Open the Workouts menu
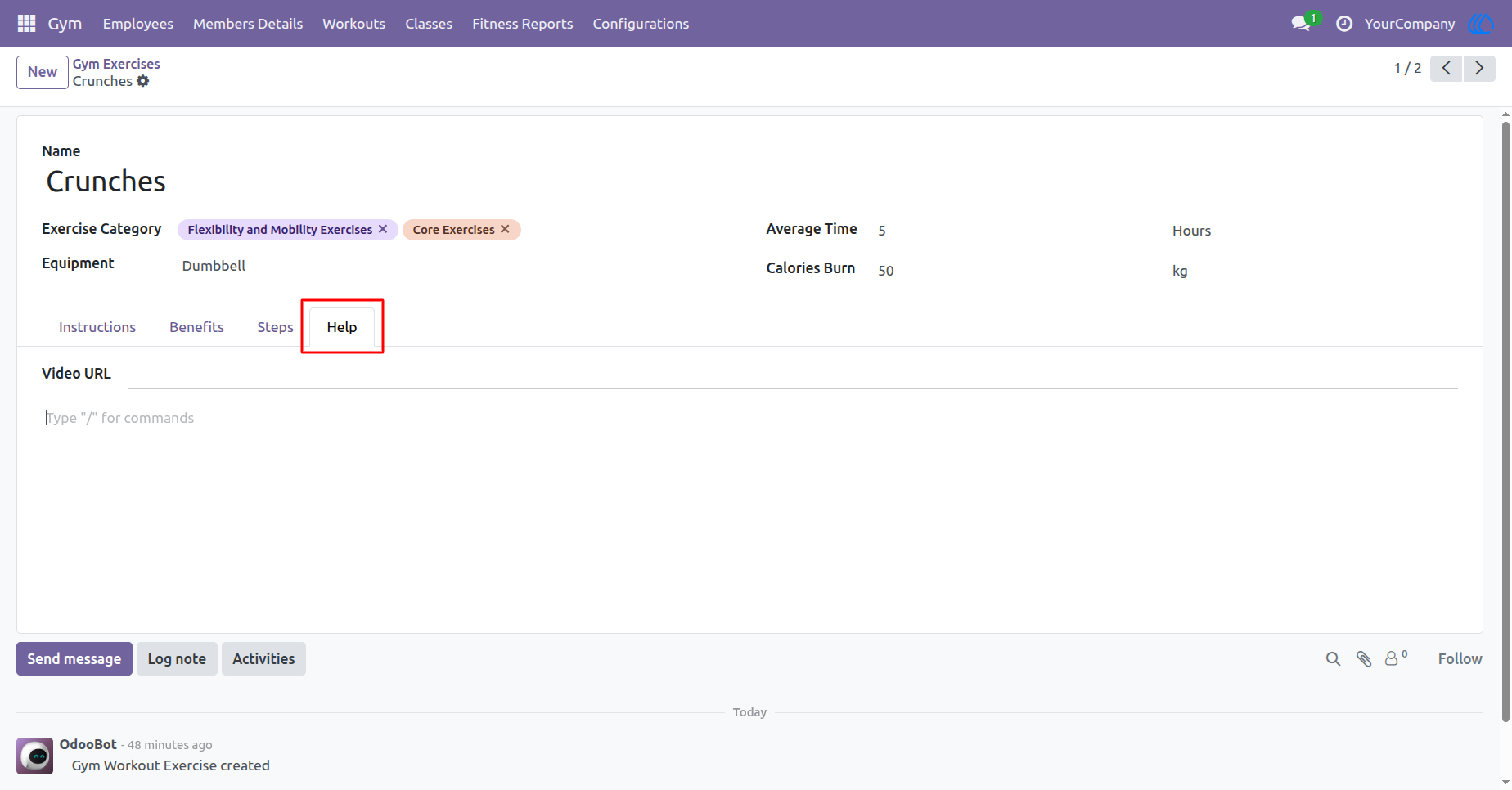1512x790 pixels. 353,24
